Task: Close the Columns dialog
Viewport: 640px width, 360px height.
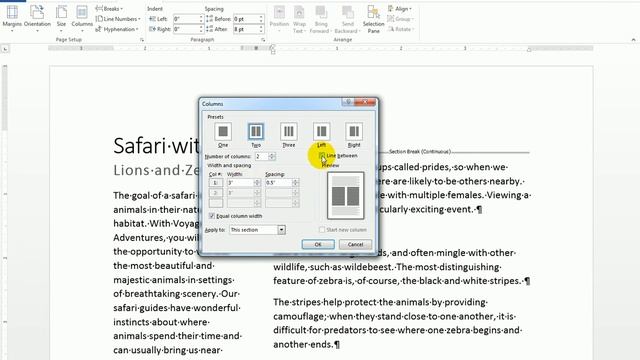Action: [x=365, y=102]
